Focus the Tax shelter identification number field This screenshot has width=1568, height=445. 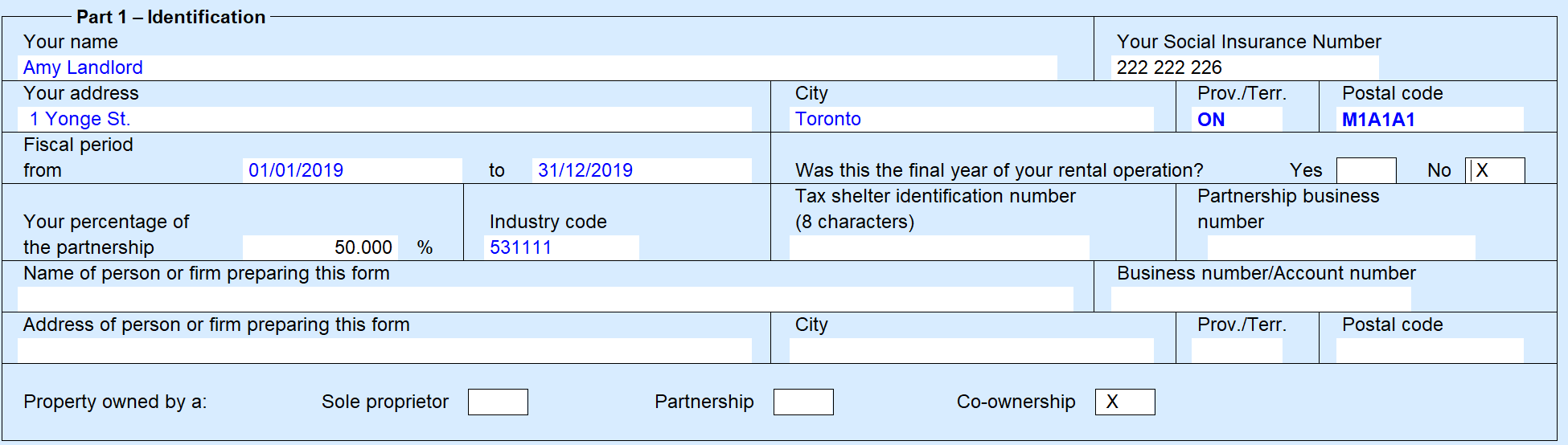coord(939,247)
